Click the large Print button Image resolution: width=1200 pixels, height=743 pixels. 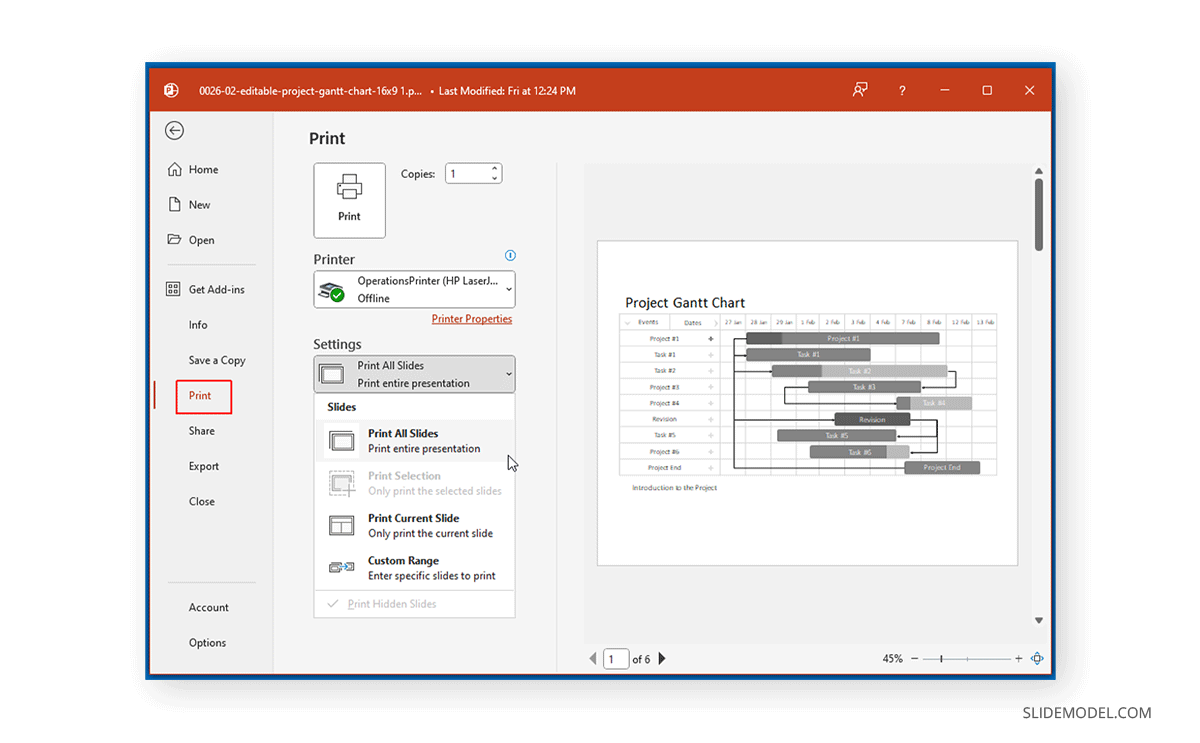tap(349, 200)
